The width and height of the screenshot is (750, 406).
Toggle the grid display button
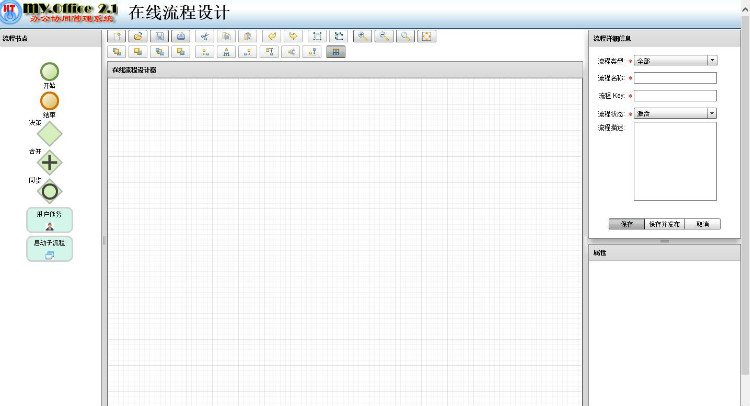(x=336, y=52)
